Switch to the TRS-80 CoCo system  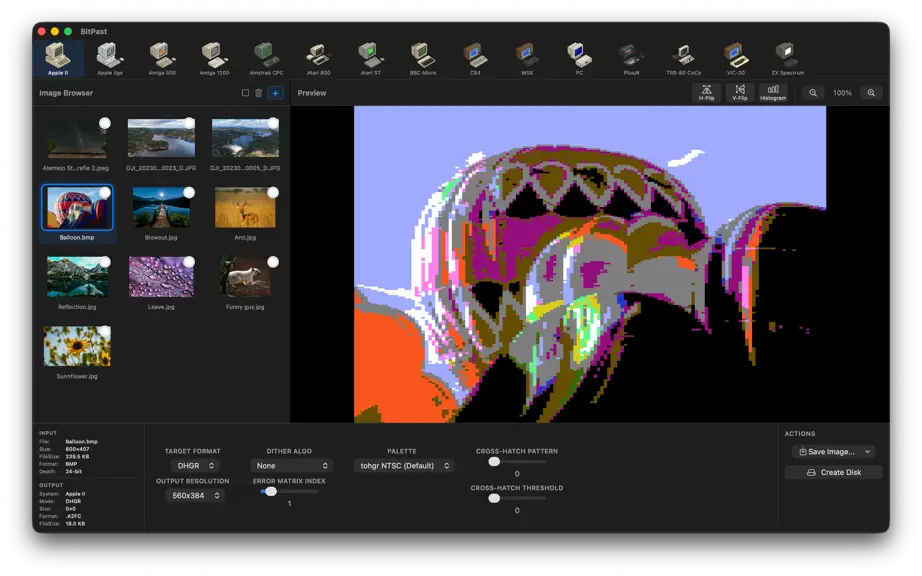click(x=683, y=59)
